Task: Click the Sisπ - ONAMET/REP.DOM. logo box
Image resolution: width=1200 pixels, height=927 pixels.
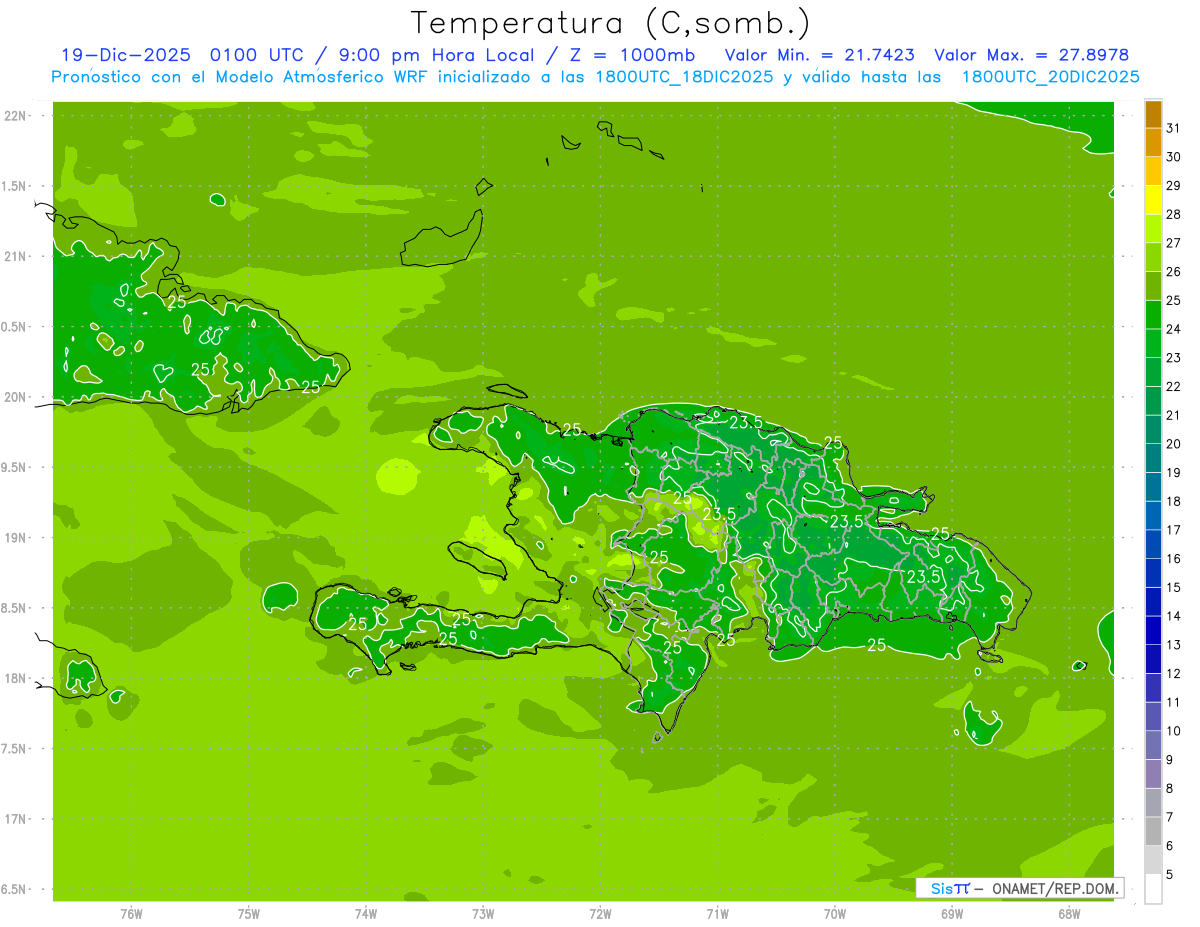Action: pos(1019,888)
